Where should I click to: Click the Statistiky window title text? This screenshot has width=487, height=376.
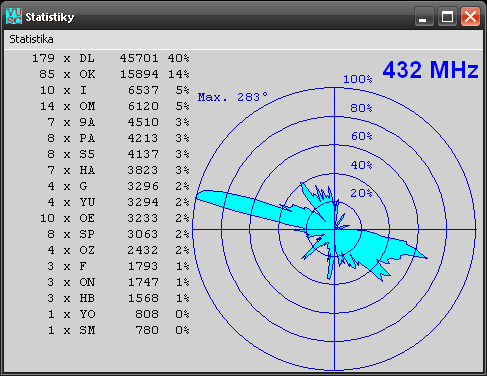50,17
